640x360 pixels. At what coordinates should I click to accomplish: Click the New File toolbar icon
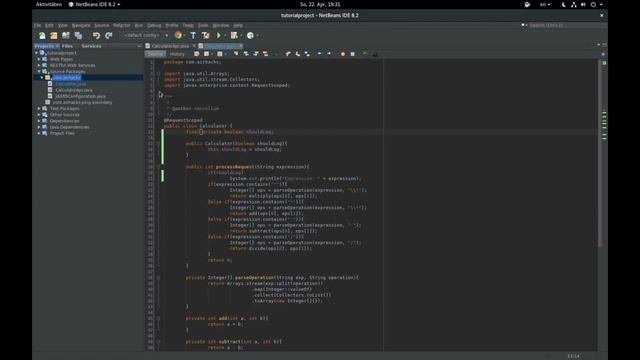coord(42,36)
